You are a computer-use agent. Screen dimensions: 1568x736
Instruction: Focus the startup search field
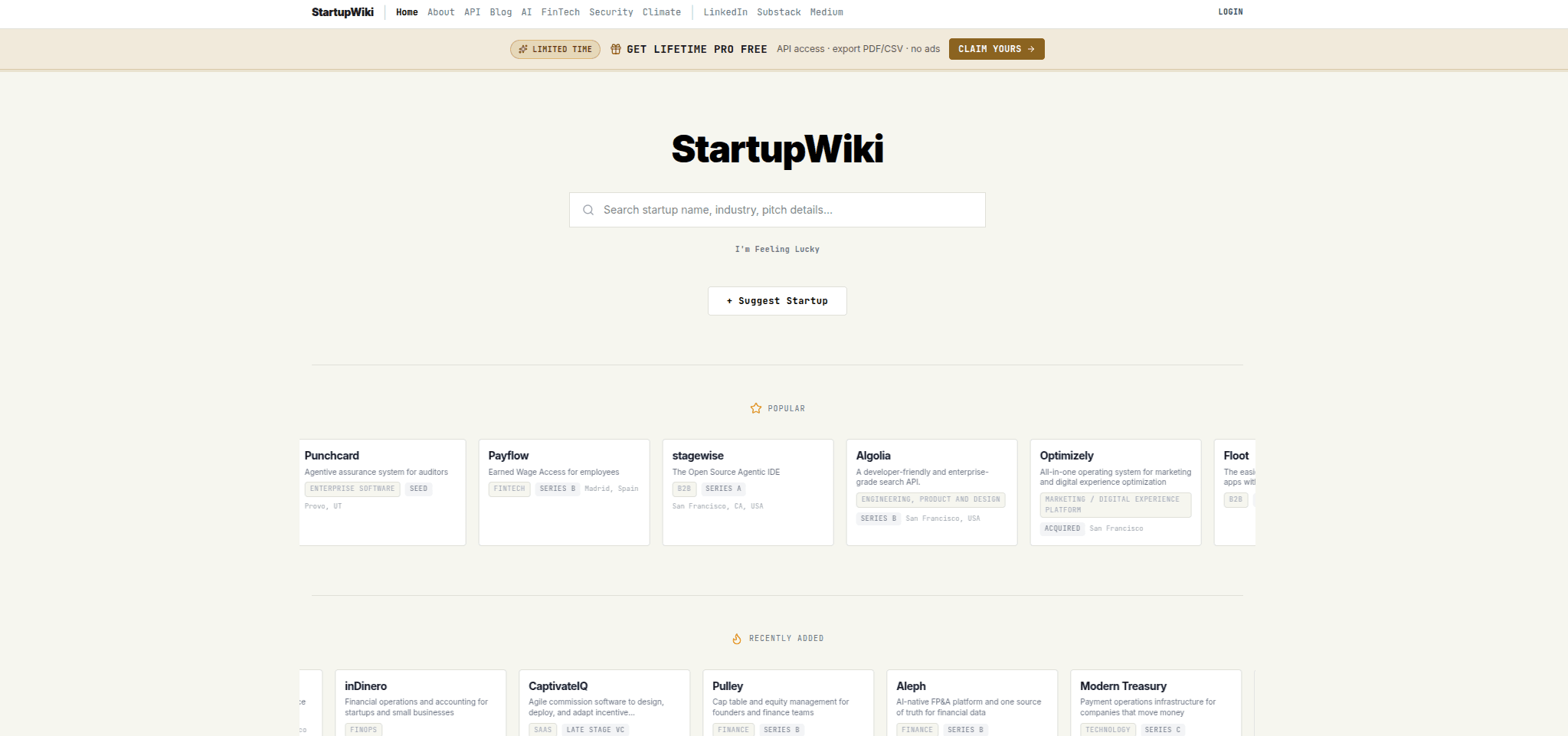tap(777, 210)
